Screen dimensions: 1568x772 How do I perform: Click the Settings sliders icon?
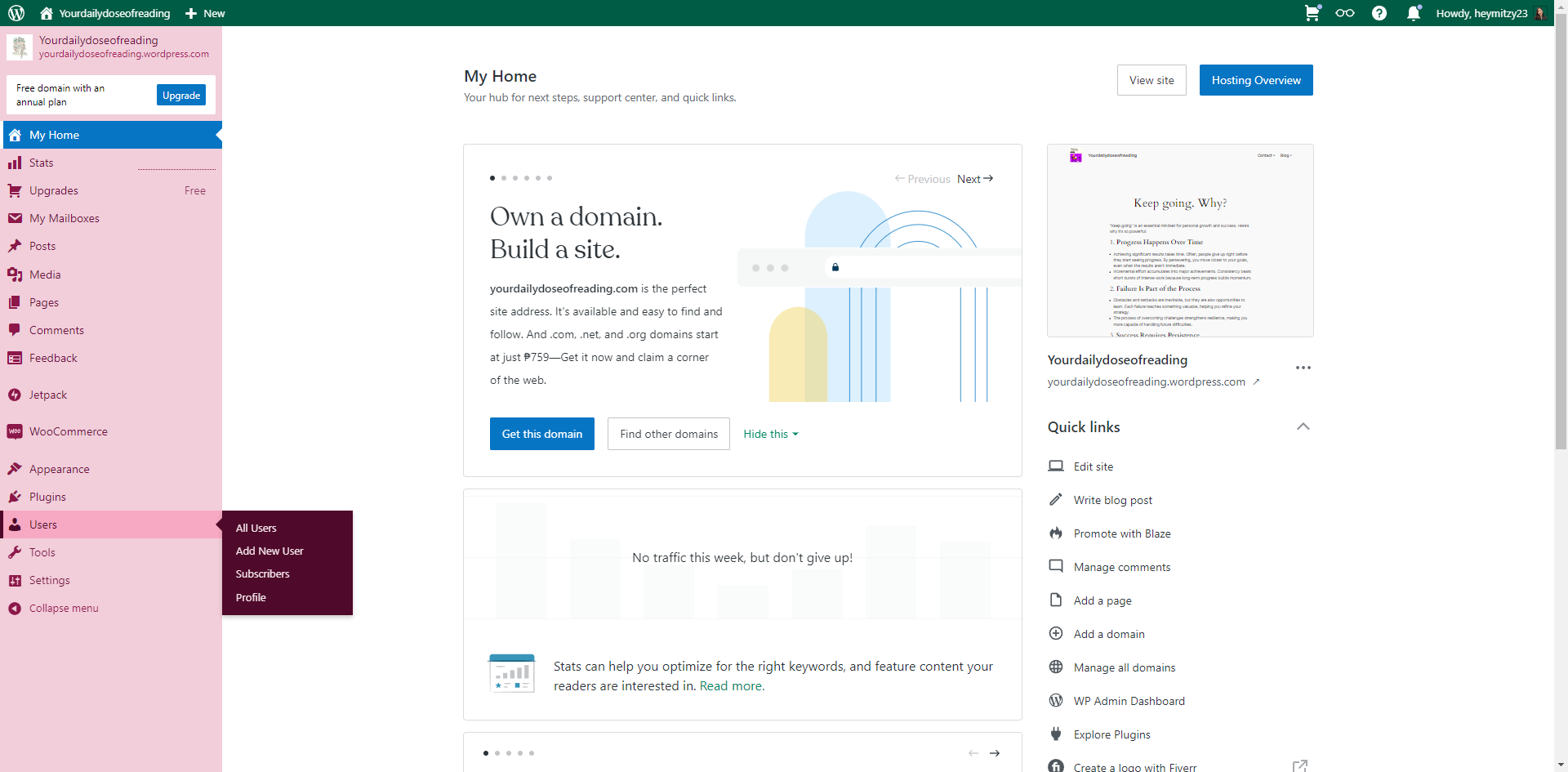click(15, 580)
